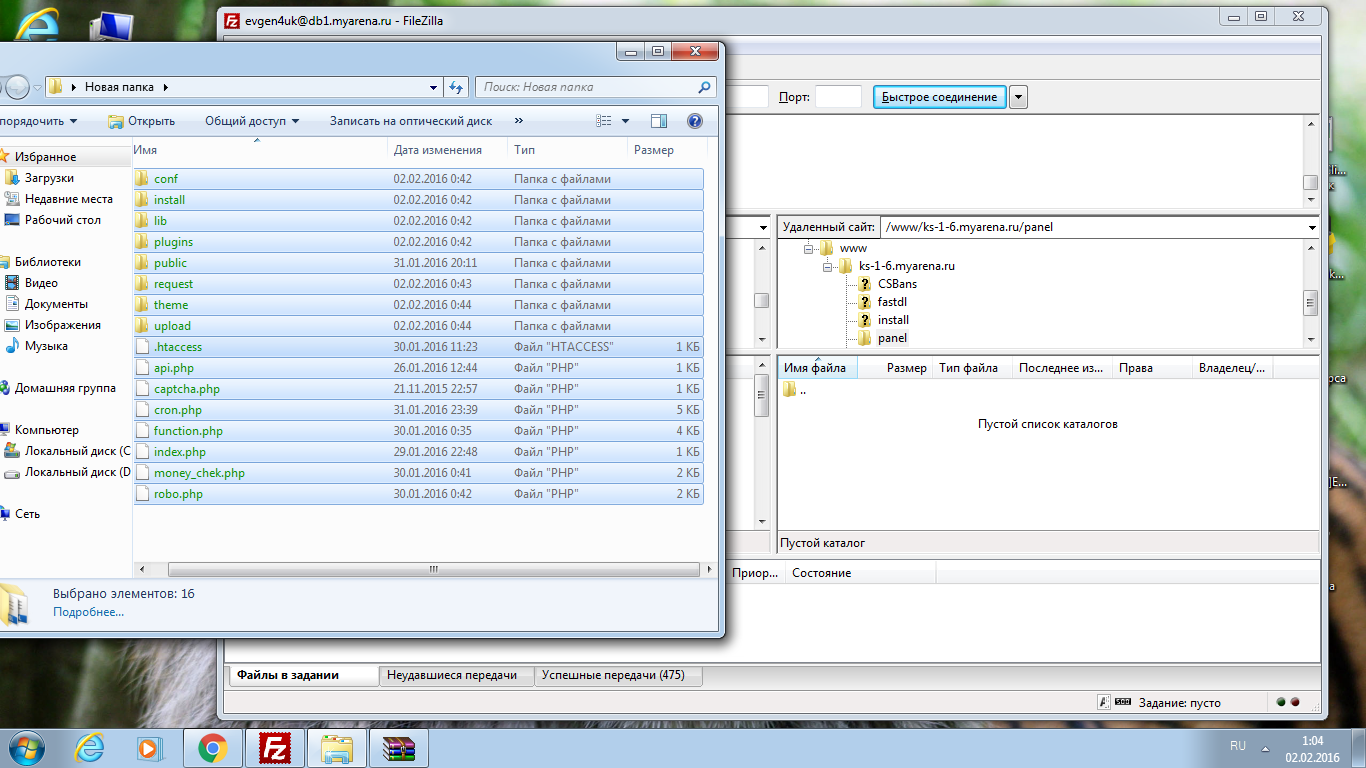Select the fastdl folder in remote tree
The height and width of the screenshot is (768, 1366).
892,302
